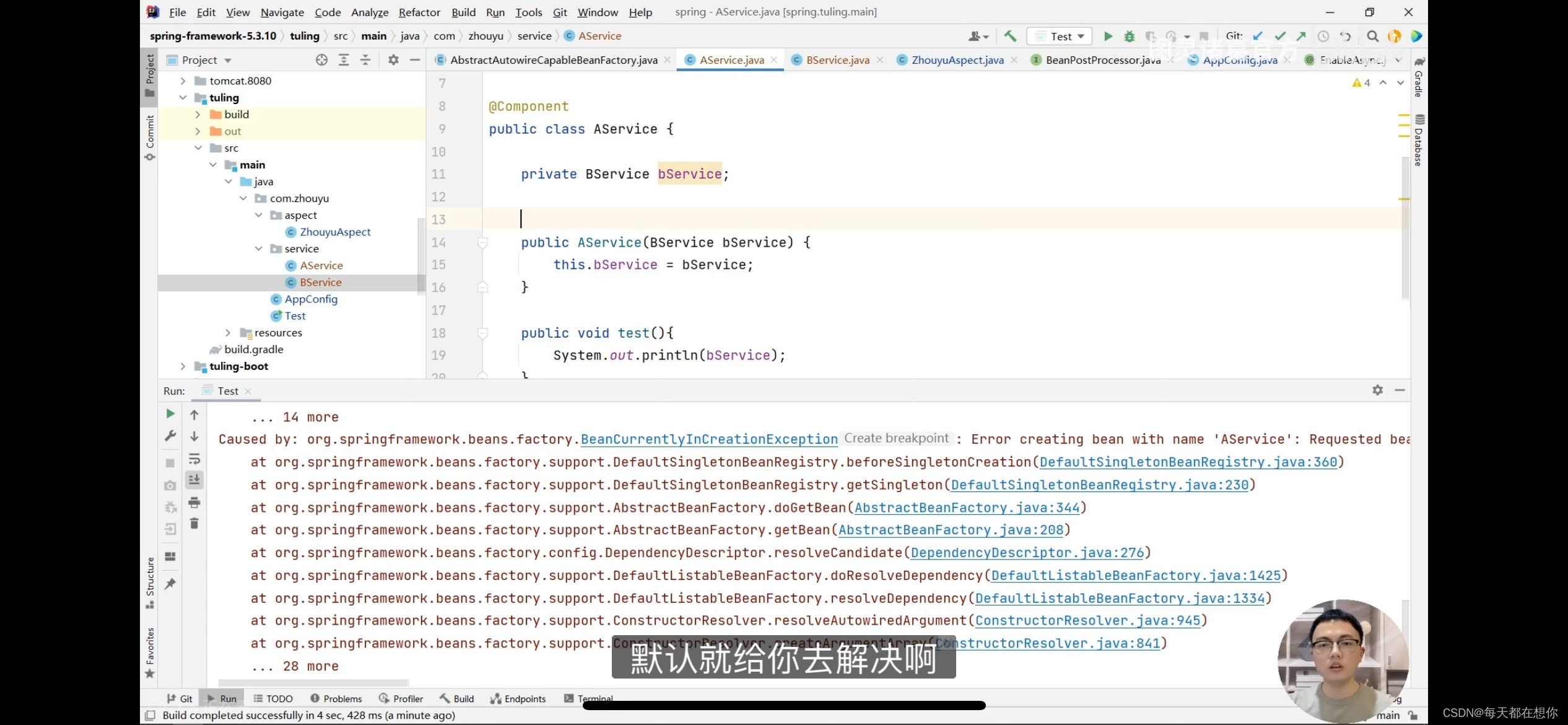Viewport: 1568px width, 725px height.
Task: Hide the Project panel with minus icon
Action: [x=415, y=59]
